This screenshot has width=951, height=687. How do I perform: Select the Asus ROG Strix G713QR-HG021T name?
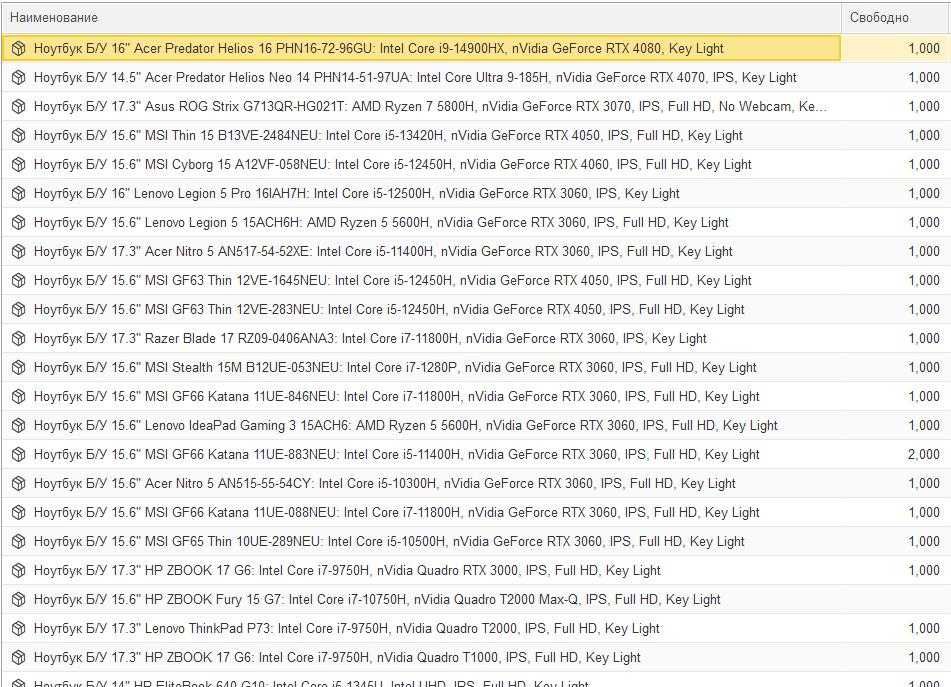[430, 107]
